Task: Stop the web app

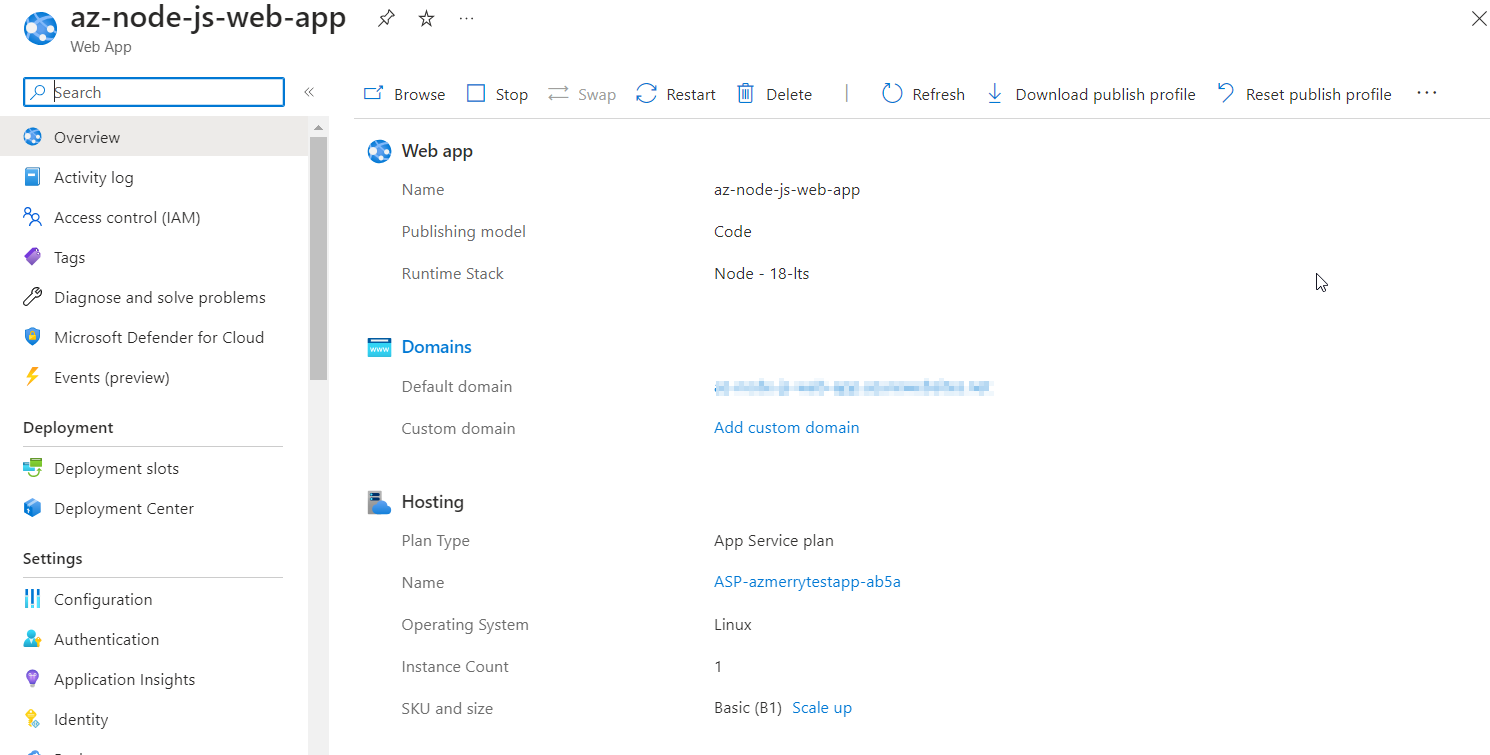Action: click(x=498, y=94)
